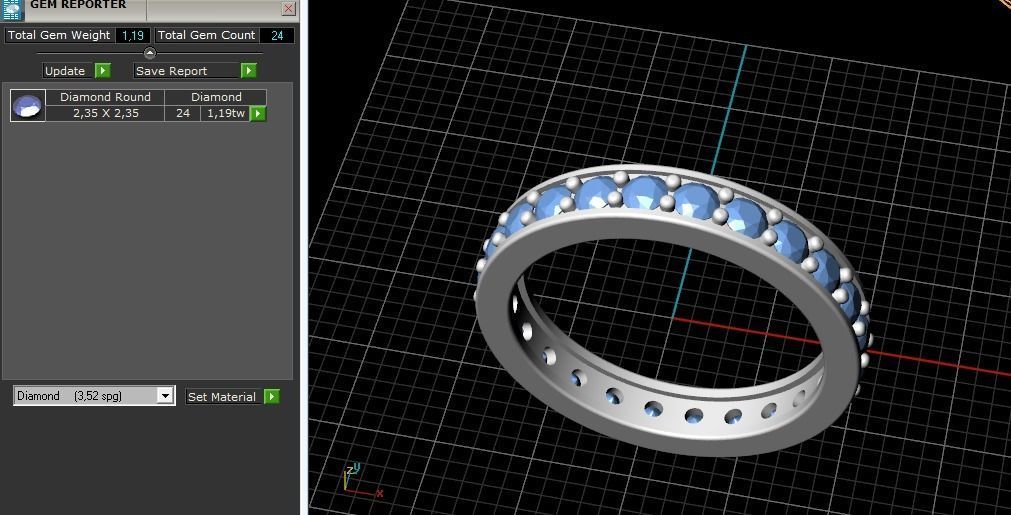Screen dimensions: 1011x515
Task: Click the Total Gem Count value 24
Action: point(277,35)
